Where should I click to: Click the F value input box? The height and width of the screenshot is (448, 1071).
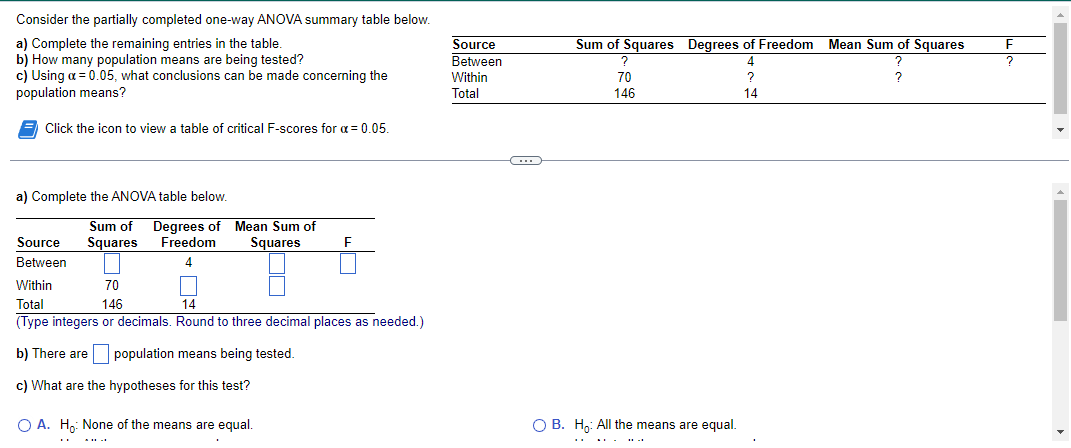(348, 263)
